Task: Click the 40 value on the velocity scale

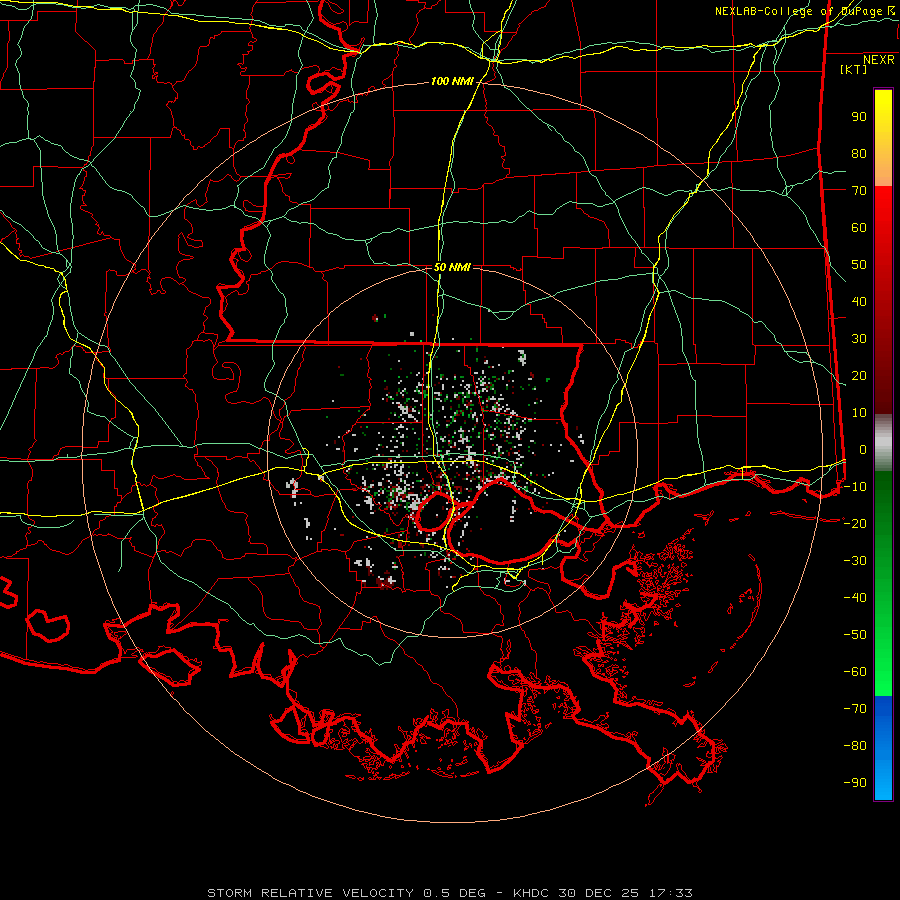Action: coord(859,302)
